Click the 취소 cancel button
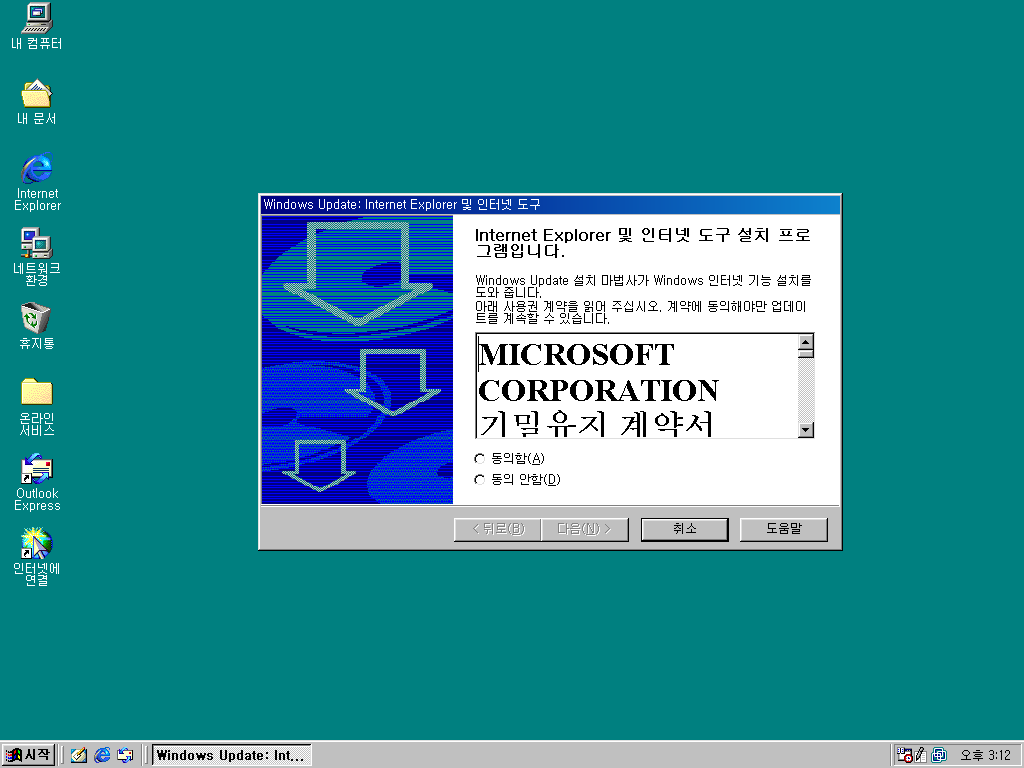 click(x=684, y=529)
